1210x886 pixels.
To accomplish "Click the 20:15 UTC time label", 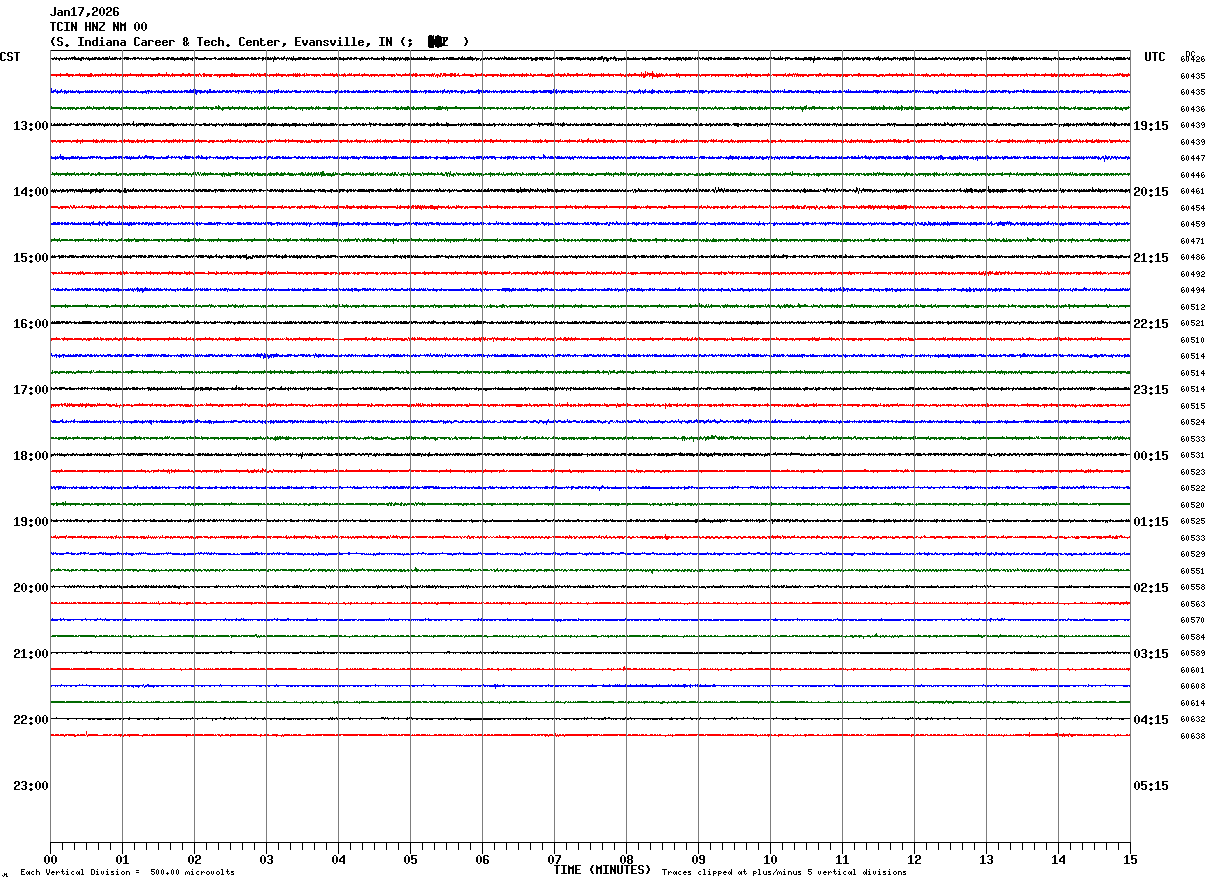I will click(1151, 192).
